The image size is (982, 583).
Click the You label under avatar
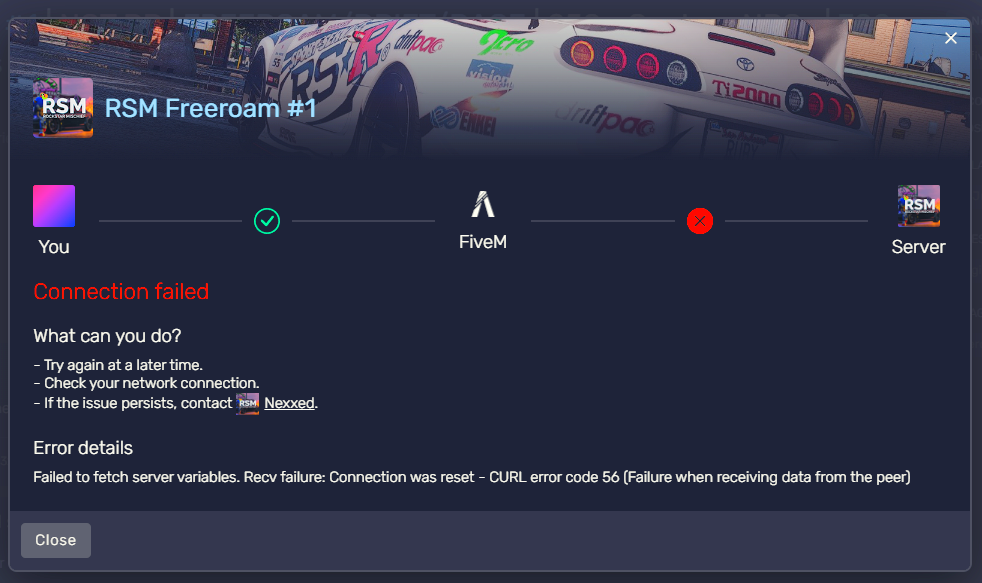[x=54, y=247]
